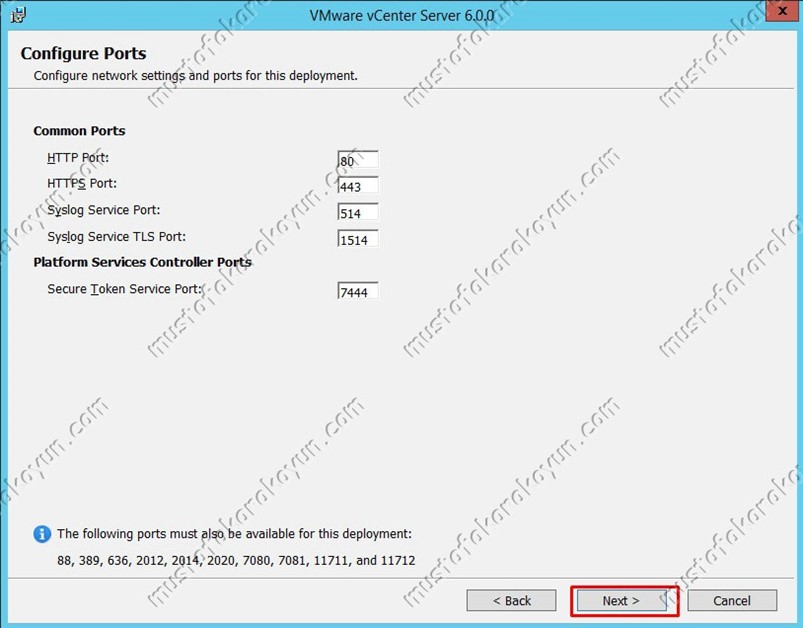Viewport: 803px width, 628px height.
Task: Click the "VMware vCenter Server 6.0.0" window title
Action: click(402, 15)
